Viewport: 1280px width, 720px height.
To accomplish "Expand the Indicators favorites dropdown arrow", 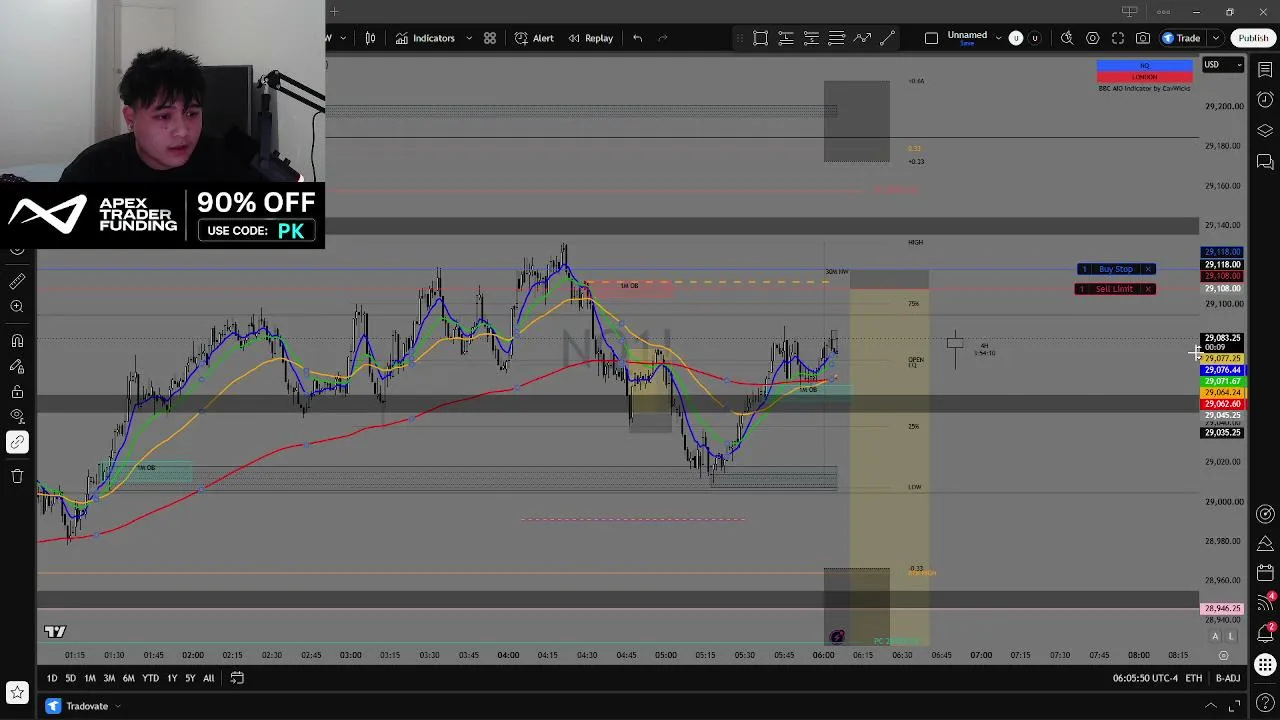I will point(469,38).
